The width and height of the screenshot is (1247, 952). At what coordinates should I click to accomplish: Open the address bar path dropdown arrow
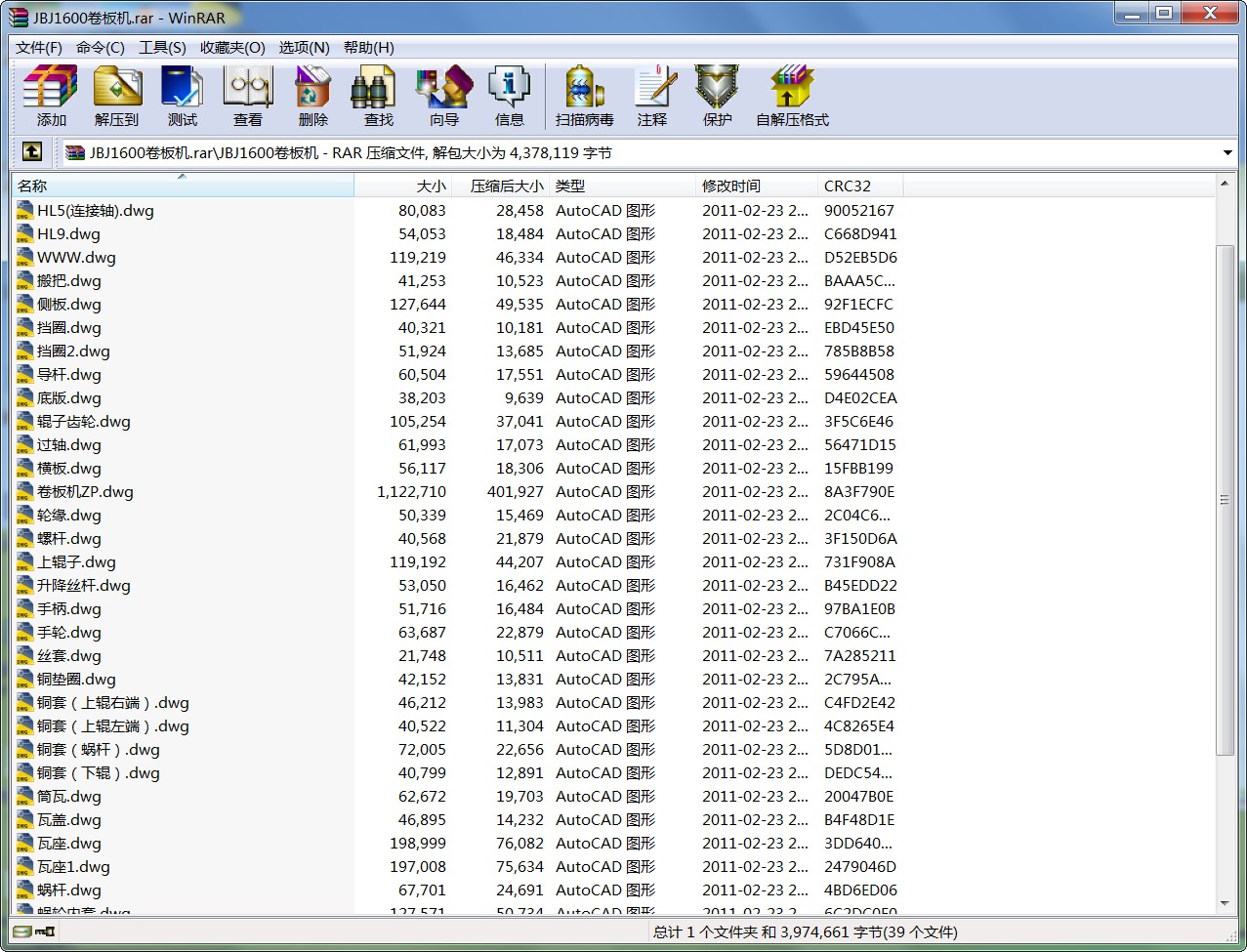pyautogui.click(x=1227, y=152)
